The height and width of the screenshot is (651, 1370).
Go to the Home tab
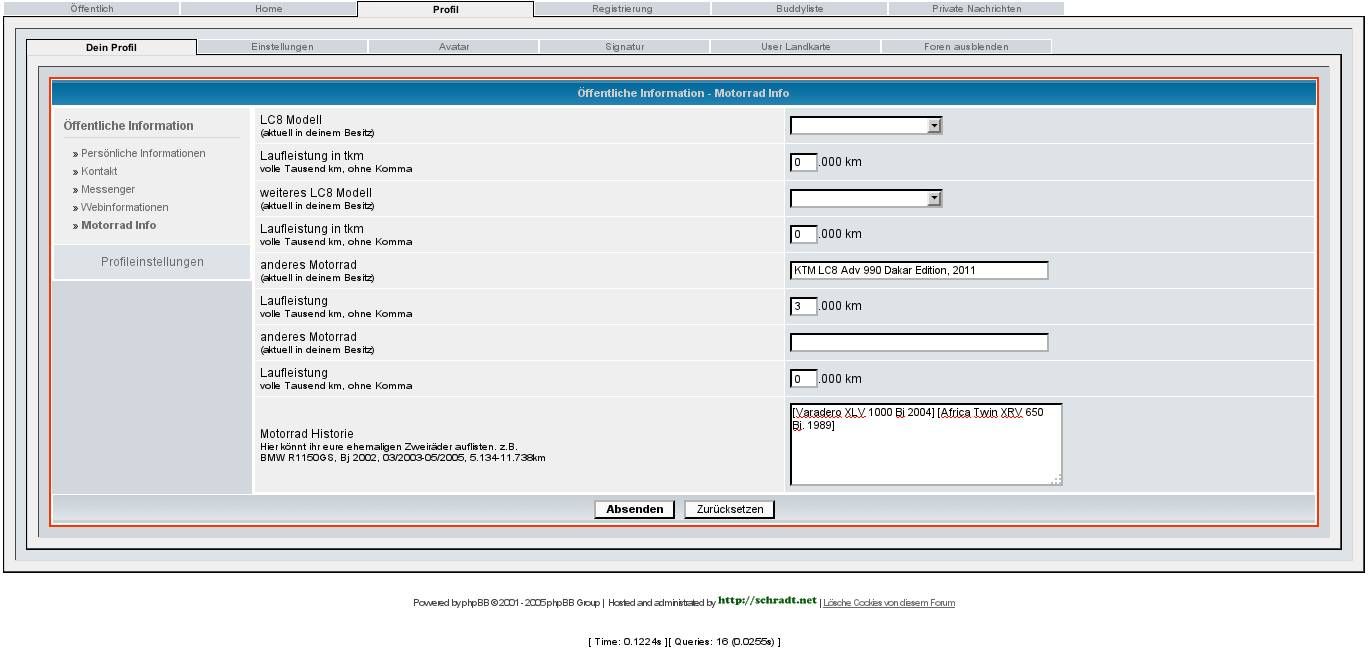point(268,9)
